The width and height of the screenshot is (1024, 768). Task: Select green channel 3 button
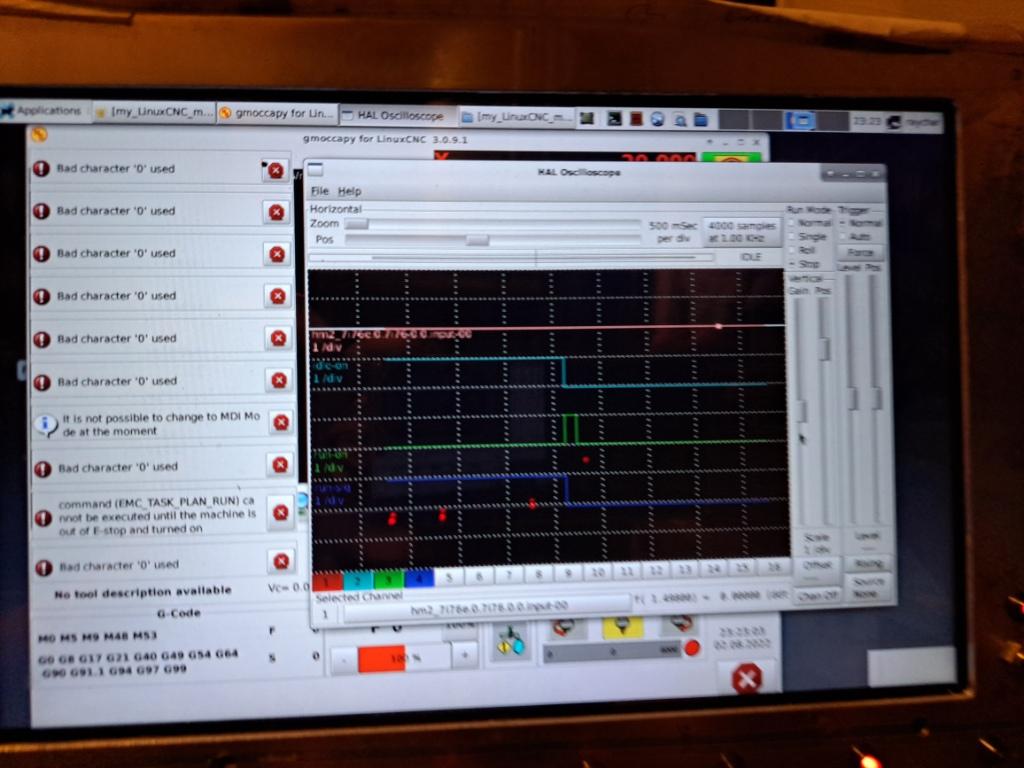tap(388, 579)
